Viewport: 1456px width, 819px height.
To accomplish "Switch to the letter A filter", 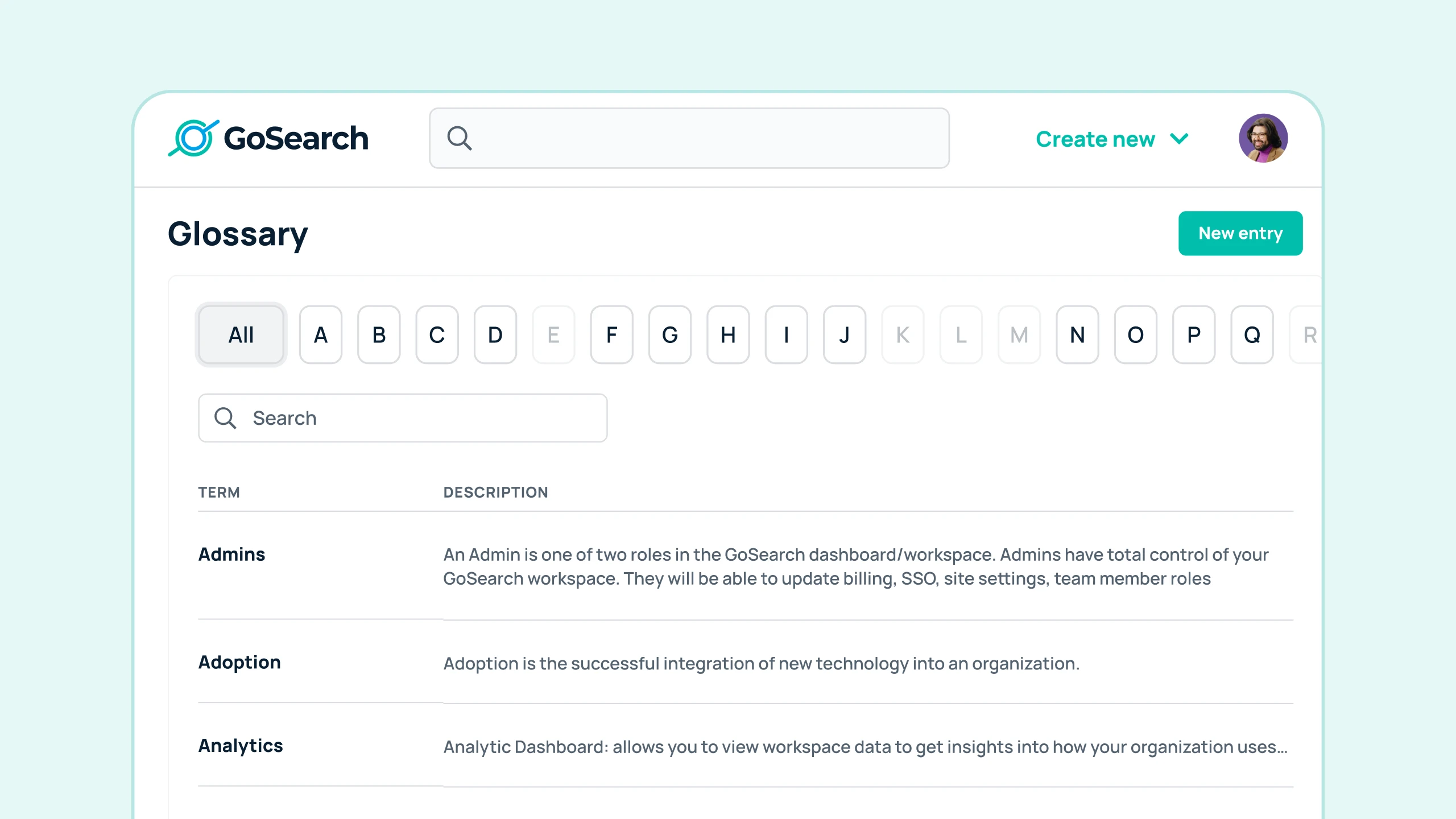I will click(320, 335).
